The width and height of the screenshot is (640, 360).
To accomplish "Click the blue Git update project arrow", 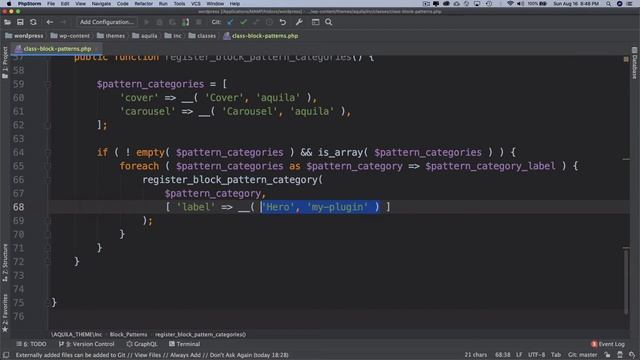I will pyautogui.click(x=230, y=22).
